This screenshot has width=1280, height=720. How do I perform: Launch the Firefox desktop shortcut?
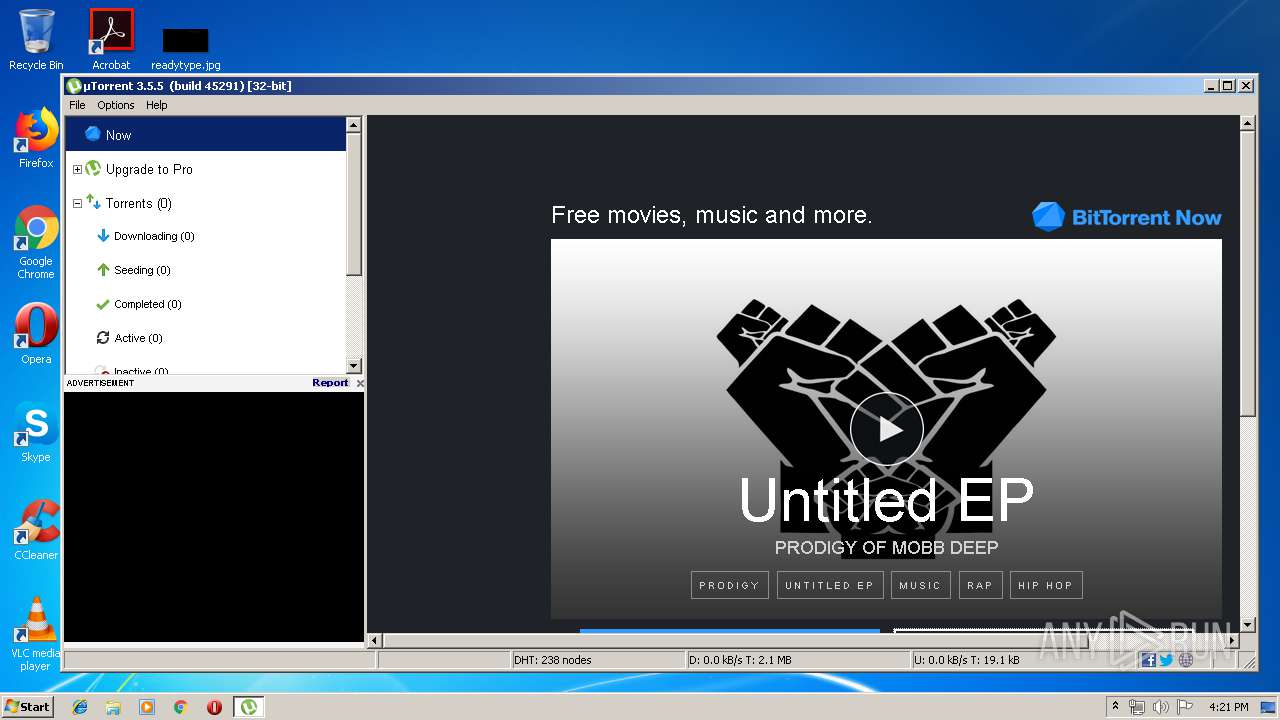36,138
